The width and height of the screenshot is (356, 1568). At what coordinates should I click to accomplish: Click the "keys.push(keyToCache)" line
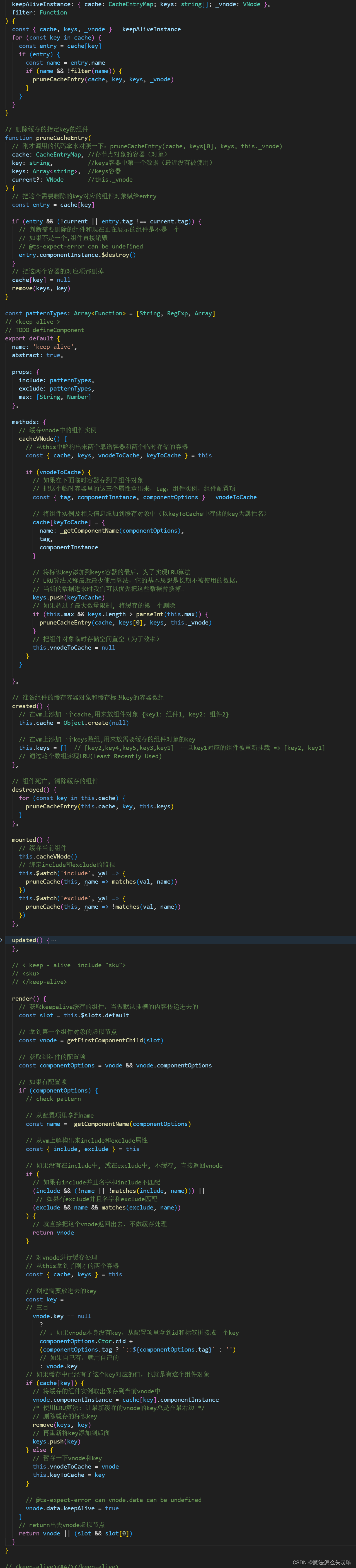coord(68,597)
